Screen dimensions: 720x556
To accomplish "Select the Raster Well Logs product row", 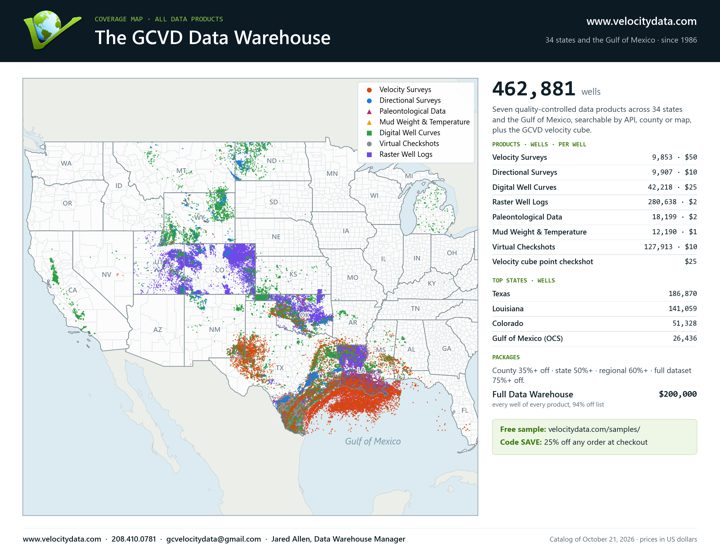I will (594, 202).
